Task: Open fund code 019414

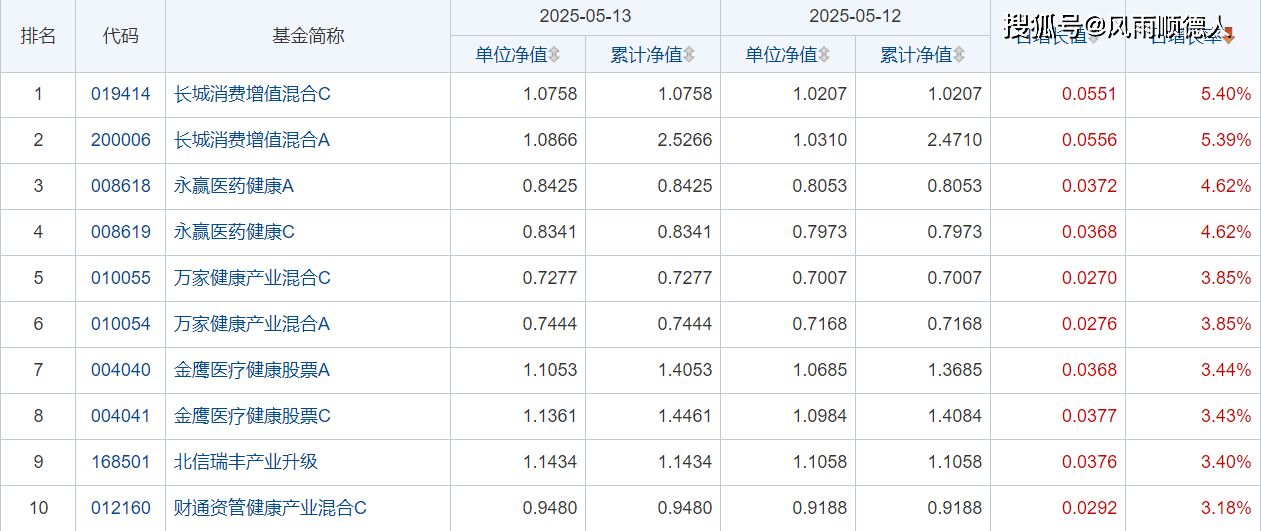Action: coord(120,94)
